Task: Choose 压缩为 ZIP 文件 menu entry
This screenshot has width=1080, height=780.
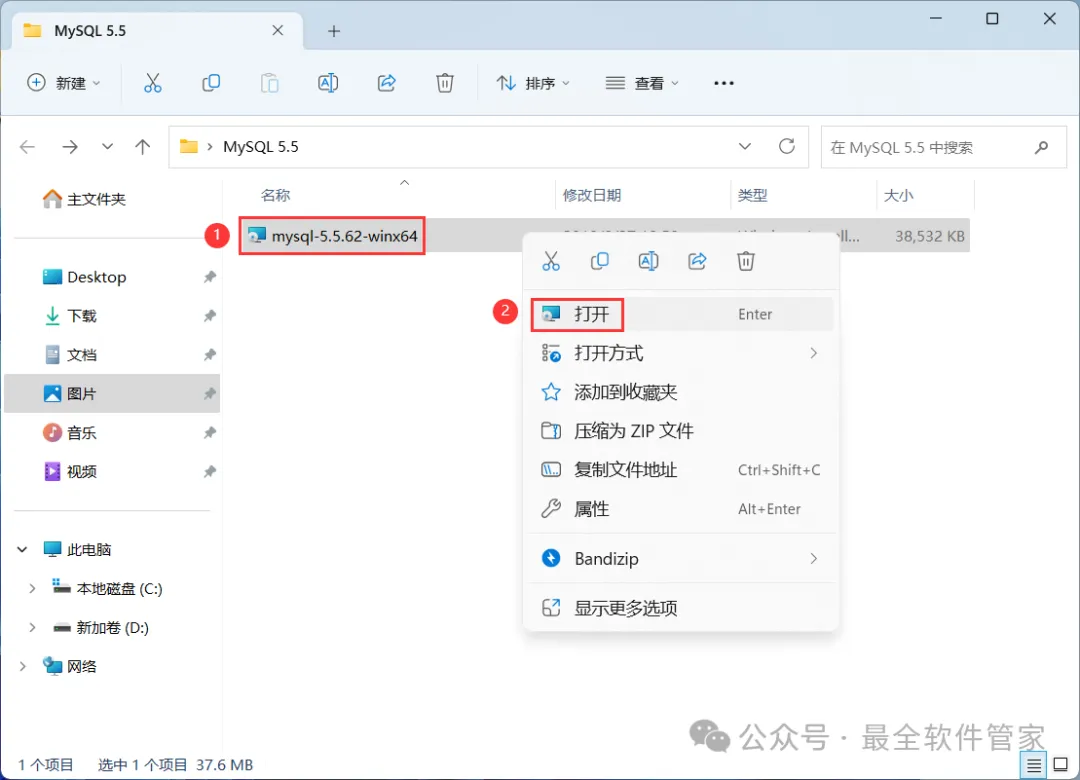Action: coord(681,431)
